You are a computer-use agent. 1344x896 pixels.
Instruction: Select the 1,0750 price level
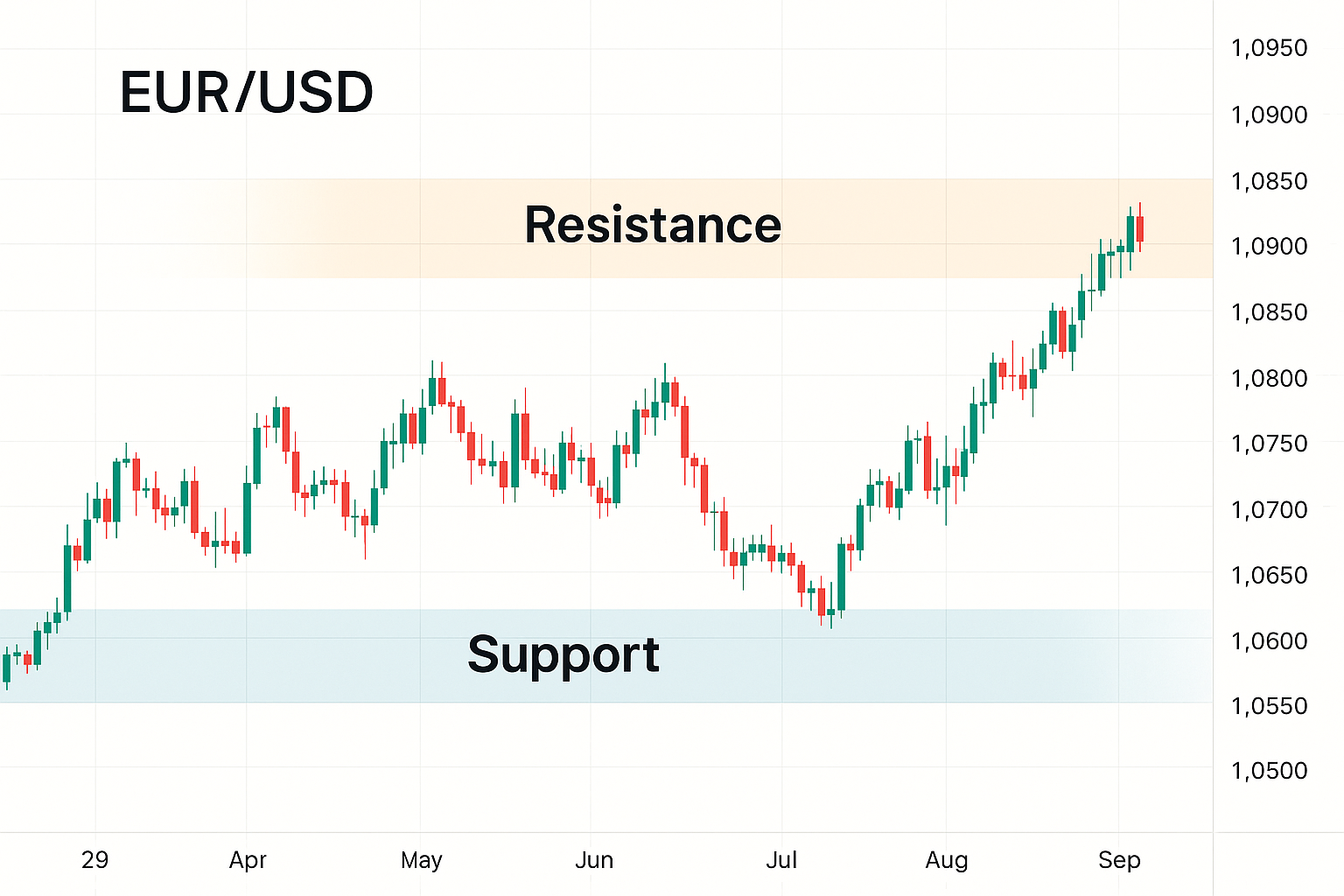1268,444
